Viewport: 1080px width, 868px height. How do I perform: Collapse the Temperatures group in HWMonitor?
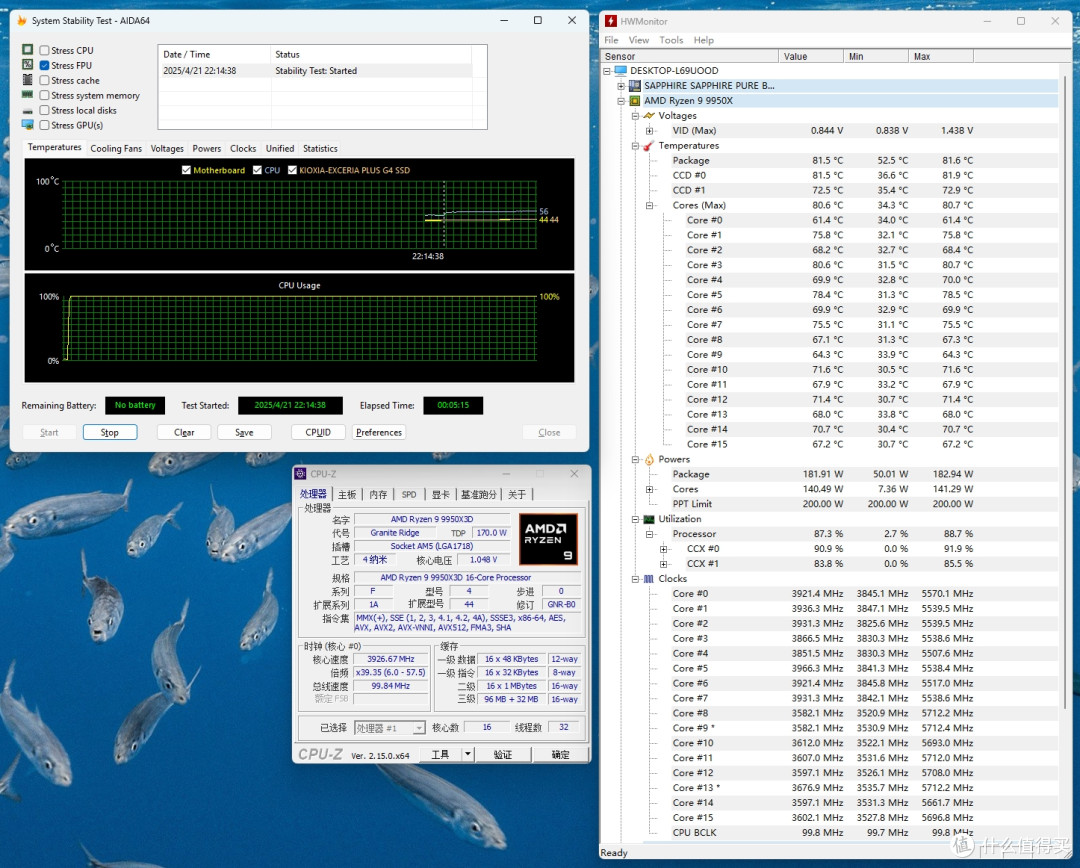(x=635, y=146)
